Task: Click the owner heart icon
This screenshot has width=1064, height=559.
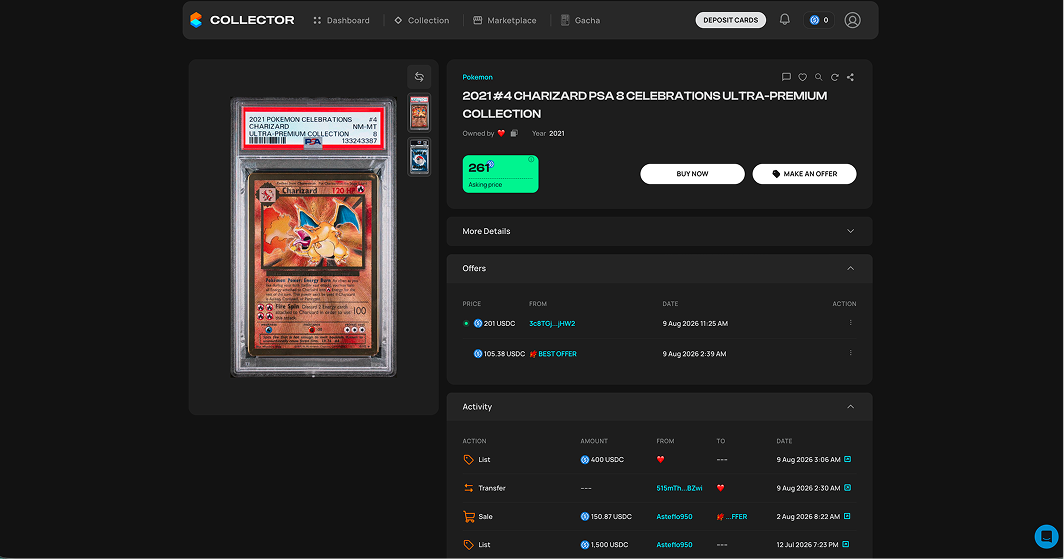Action: (x=501, y=134)
